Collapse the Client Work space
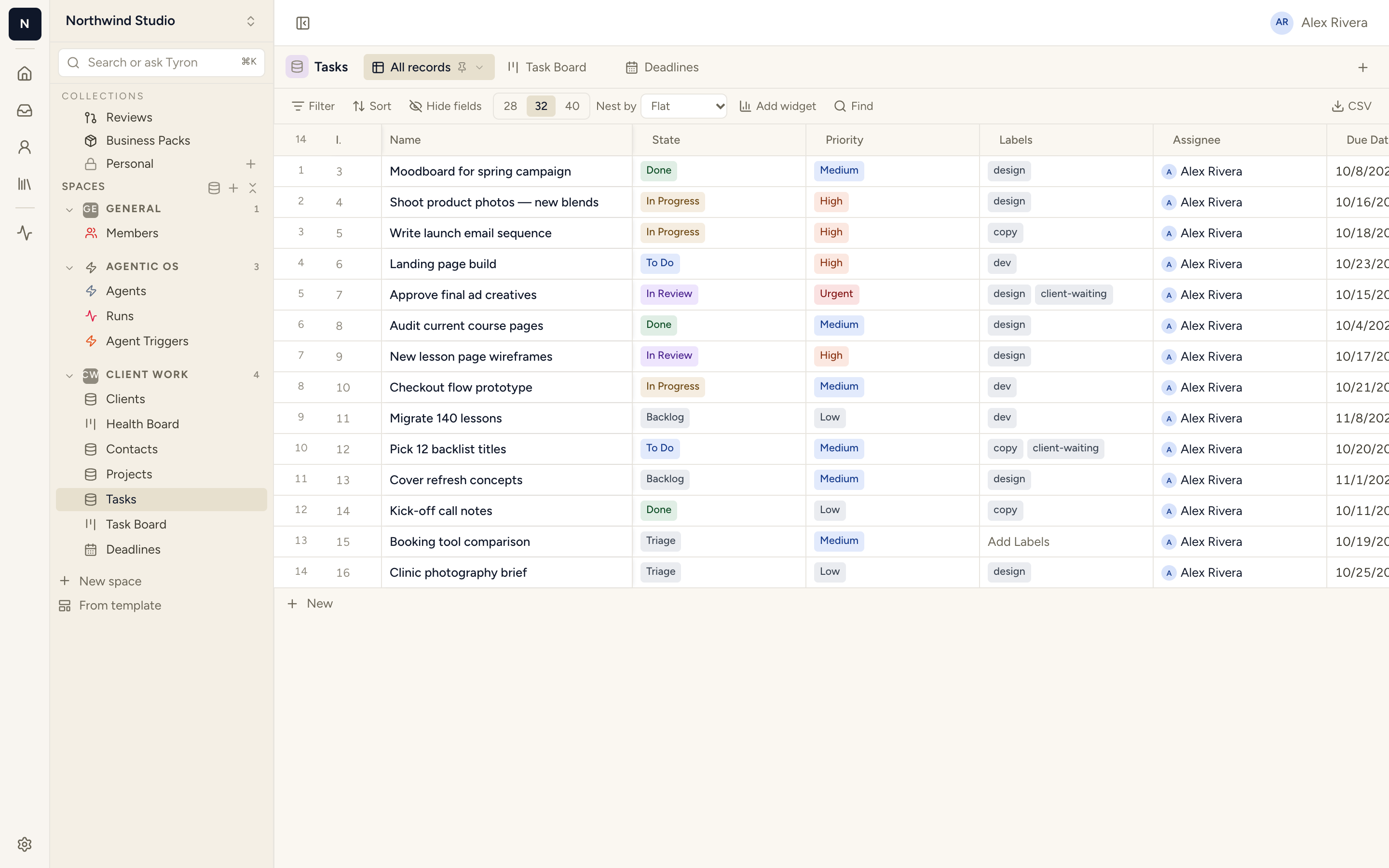Viewport: 1389px width, 868px height. [x=69, y=376]
